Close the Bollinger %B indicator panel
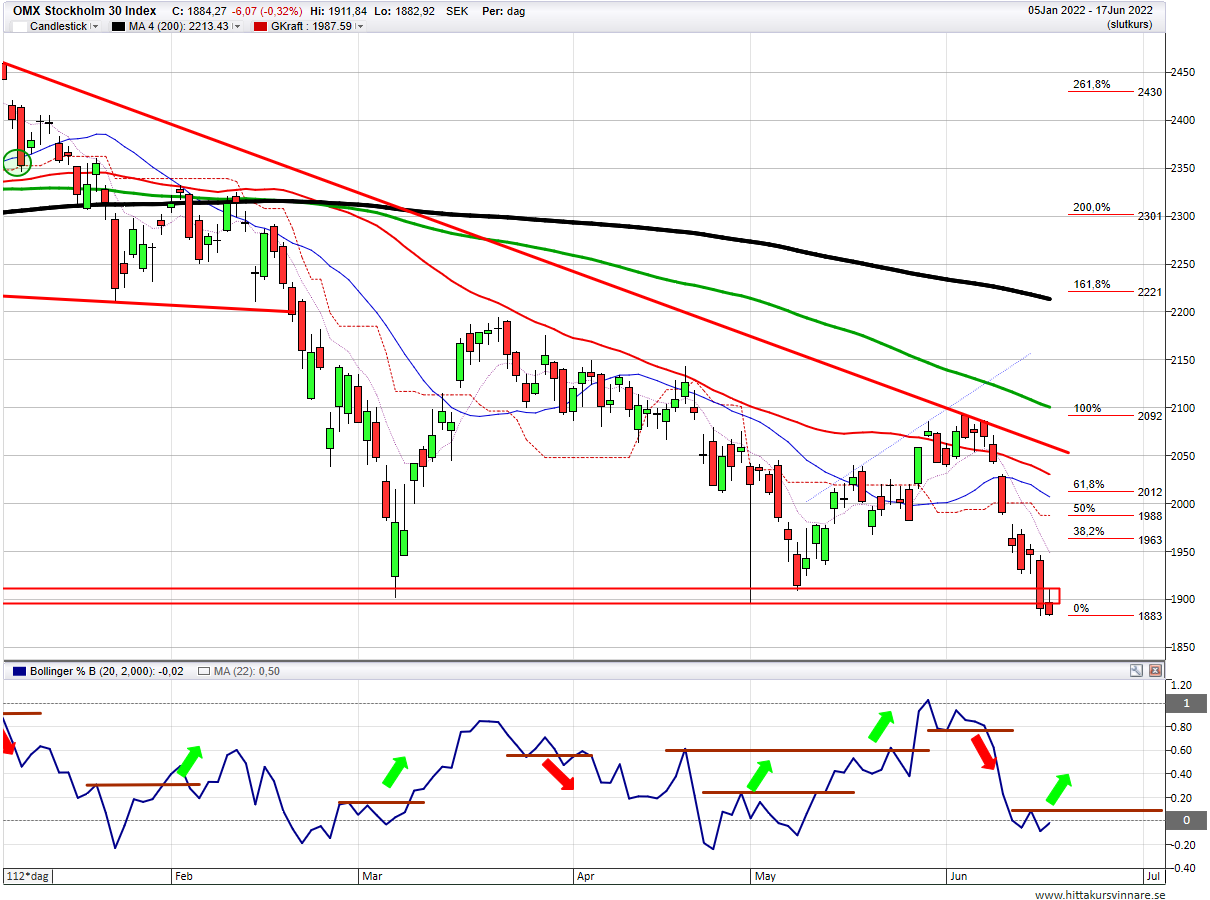Image resolution: width=1210 pixels, height=900 pixels. 1155,670
